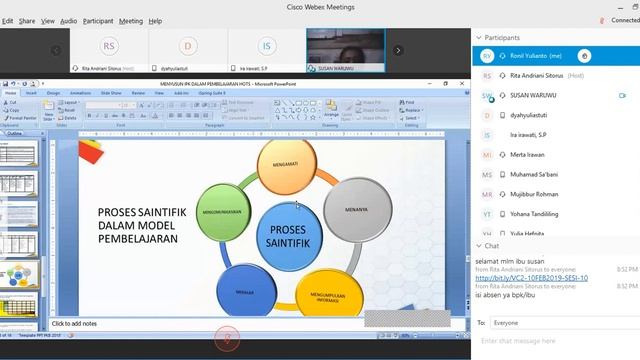The height and width of the screenshot is (360, 640).
Task: Click the Text Direction command
Action: (238, 102)
